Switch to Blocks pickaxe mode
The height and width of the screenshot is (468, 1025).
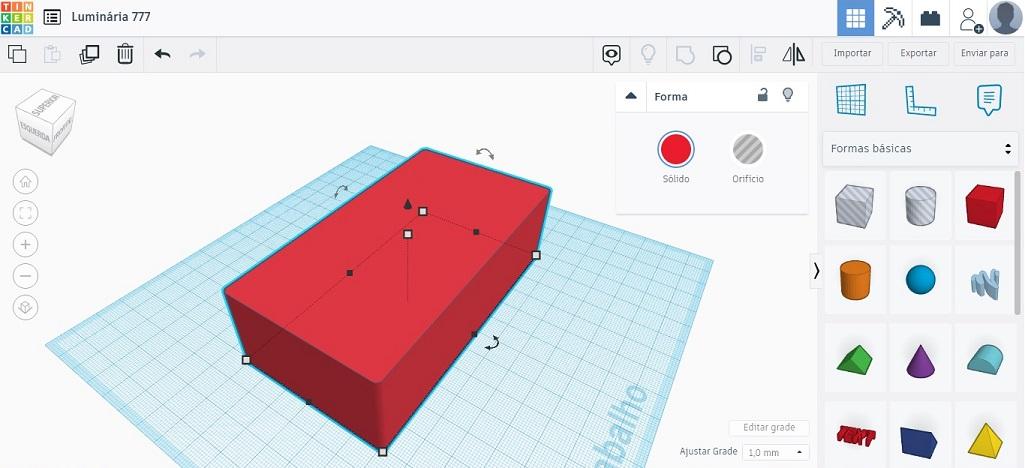pos(892,18)
